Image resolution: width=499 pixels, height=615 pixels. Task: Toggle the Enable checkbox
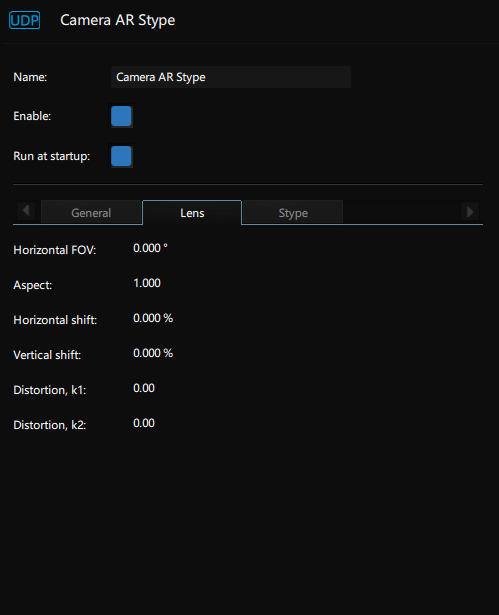(121, 116)
